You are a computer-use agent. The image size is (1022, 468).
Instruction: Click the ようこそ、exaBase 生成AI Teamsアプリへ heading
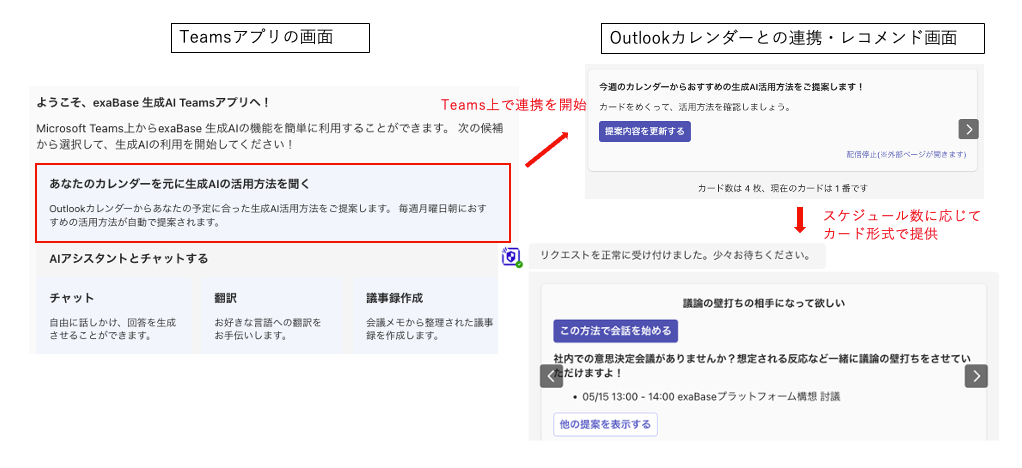(153, 102)
